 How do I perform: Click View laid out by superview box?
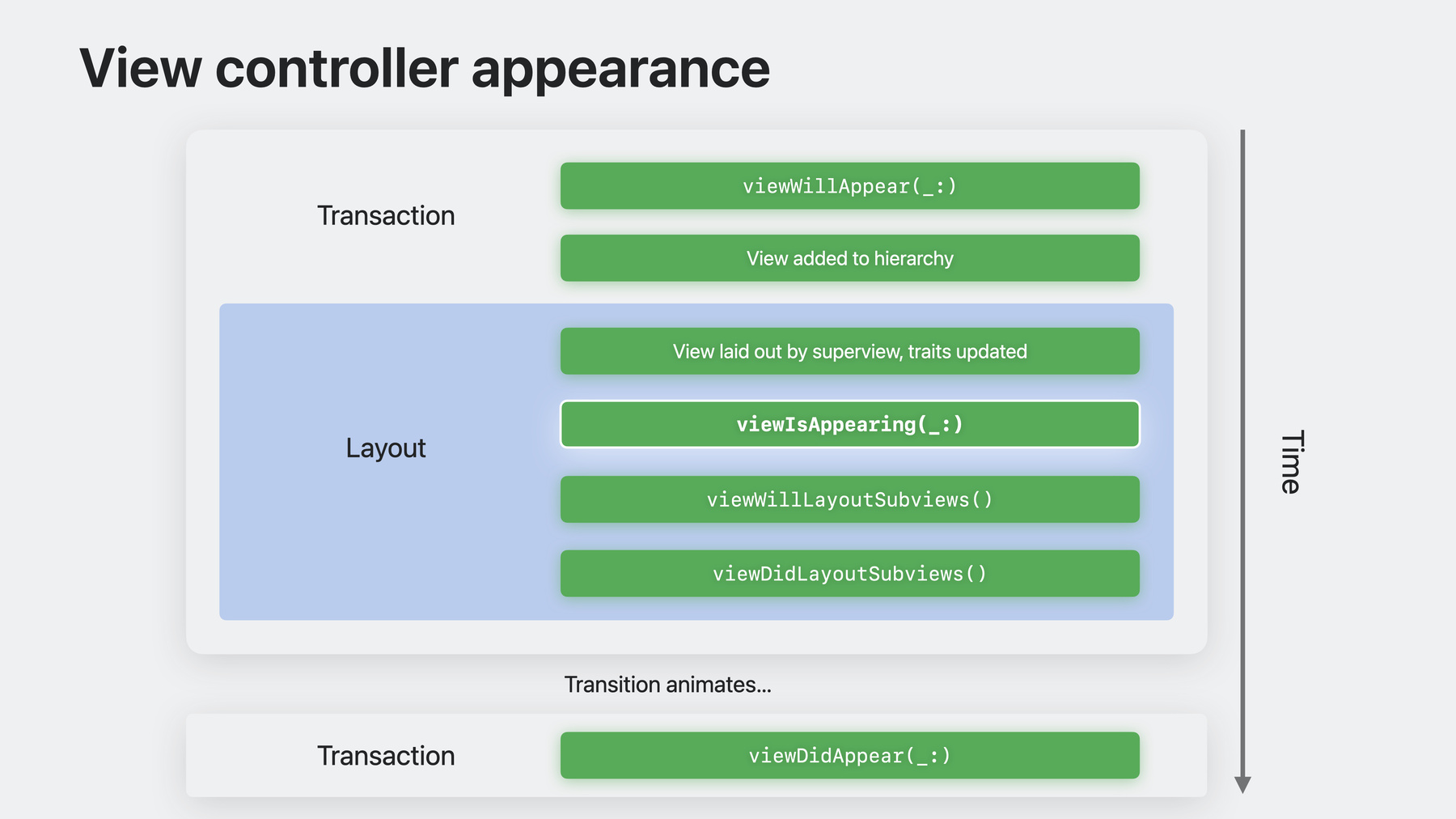849,351
